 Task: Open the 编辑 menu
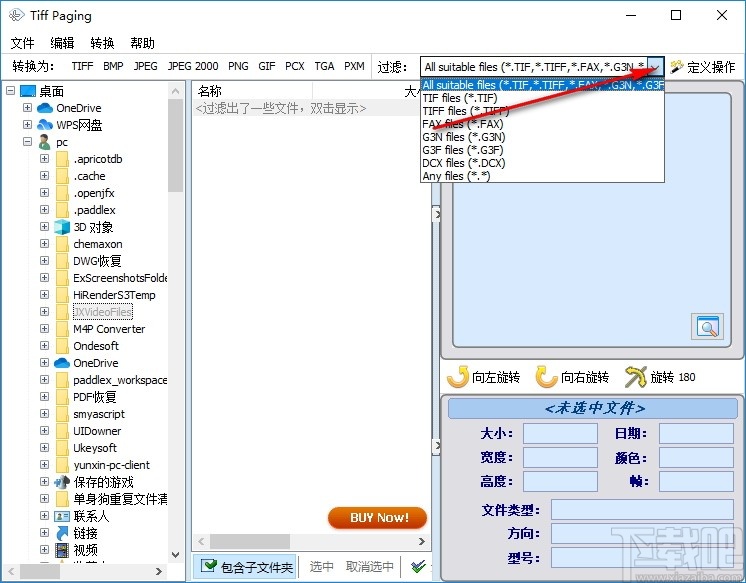point(62,43)
